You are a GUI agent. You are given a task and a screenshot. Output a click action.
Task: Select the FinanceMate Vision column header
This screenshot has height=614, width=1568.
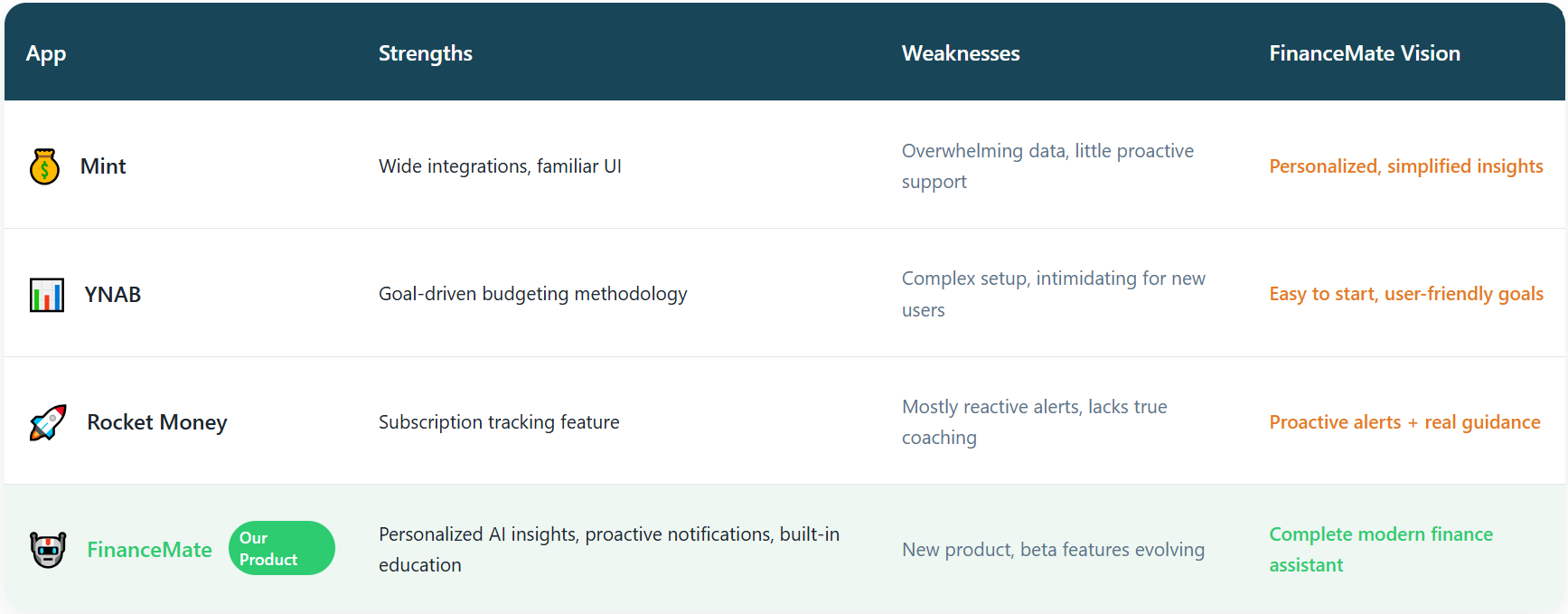pos(1364,53)
